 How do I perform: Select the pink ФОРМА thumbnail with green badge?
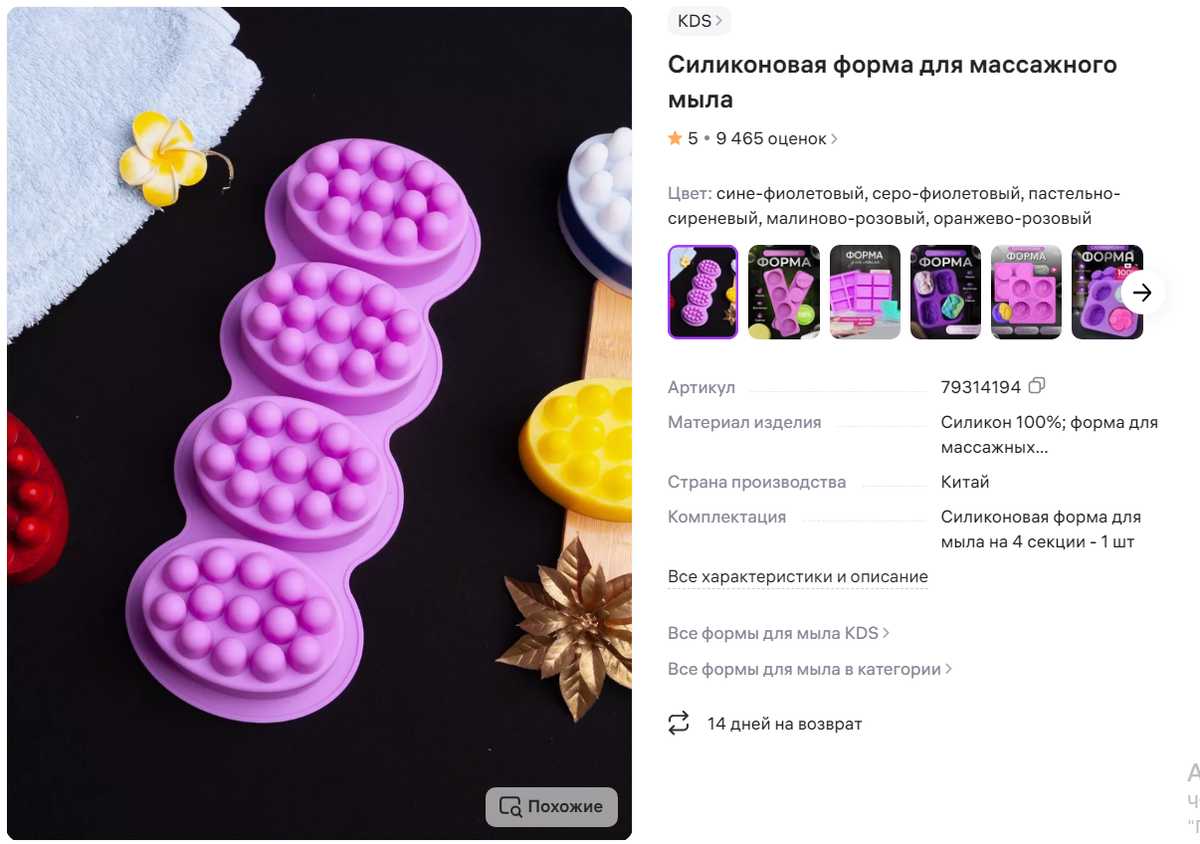pyautogui.click(x=784, y=292)
